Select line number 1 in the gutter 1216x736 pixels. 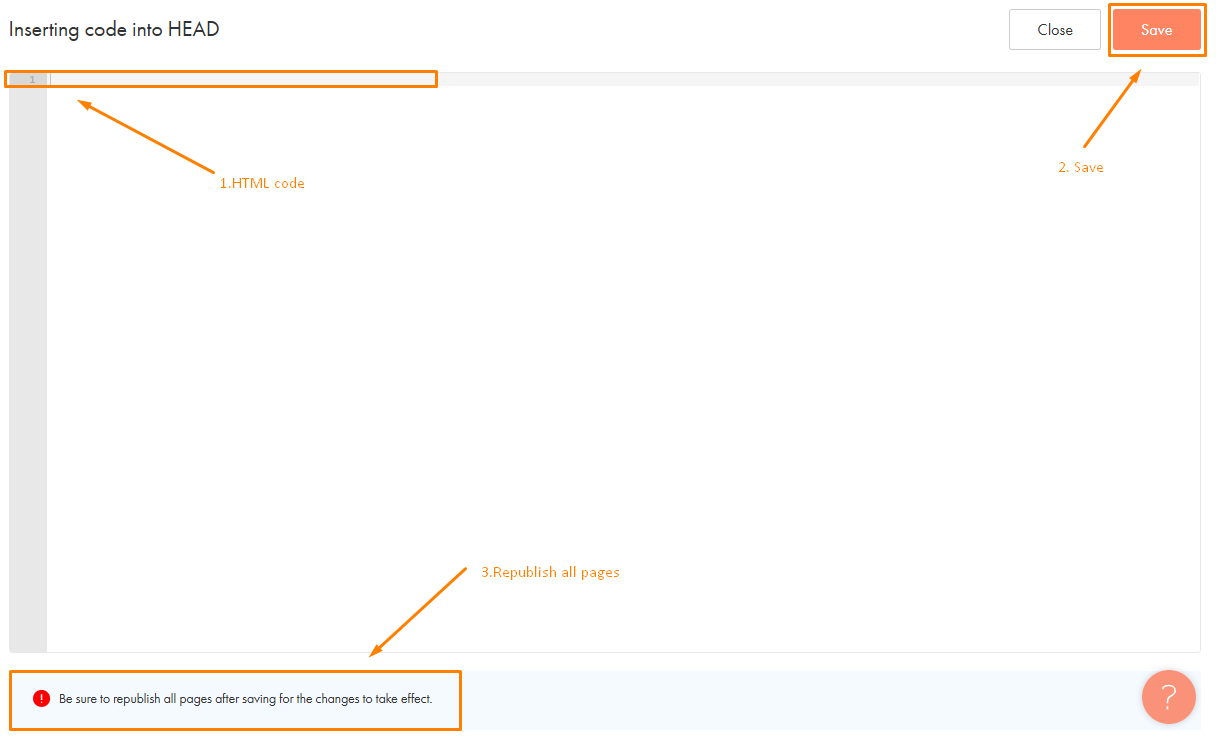click(x=32, y=80)
